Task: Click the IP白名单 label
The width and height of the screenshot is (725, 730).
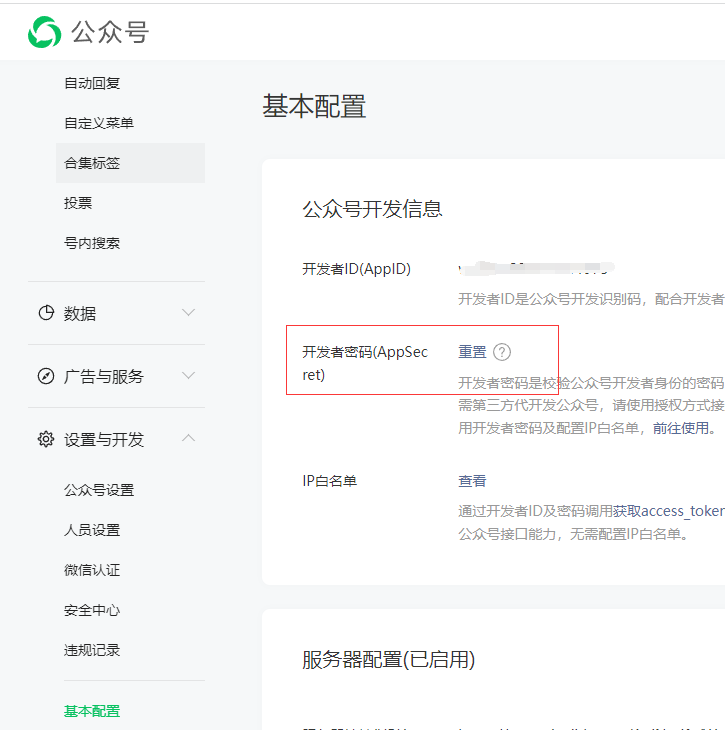Action: click(x=330, y=481)
